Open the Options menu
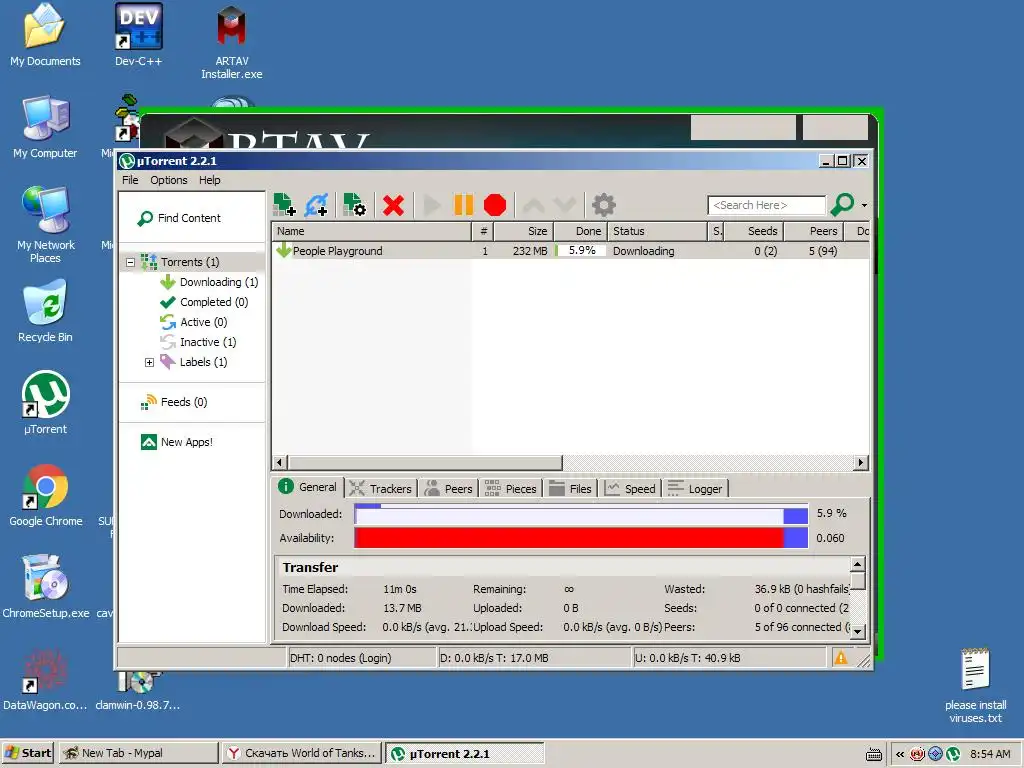Screen dimensions: 1024x768 [x=168, y=180]
